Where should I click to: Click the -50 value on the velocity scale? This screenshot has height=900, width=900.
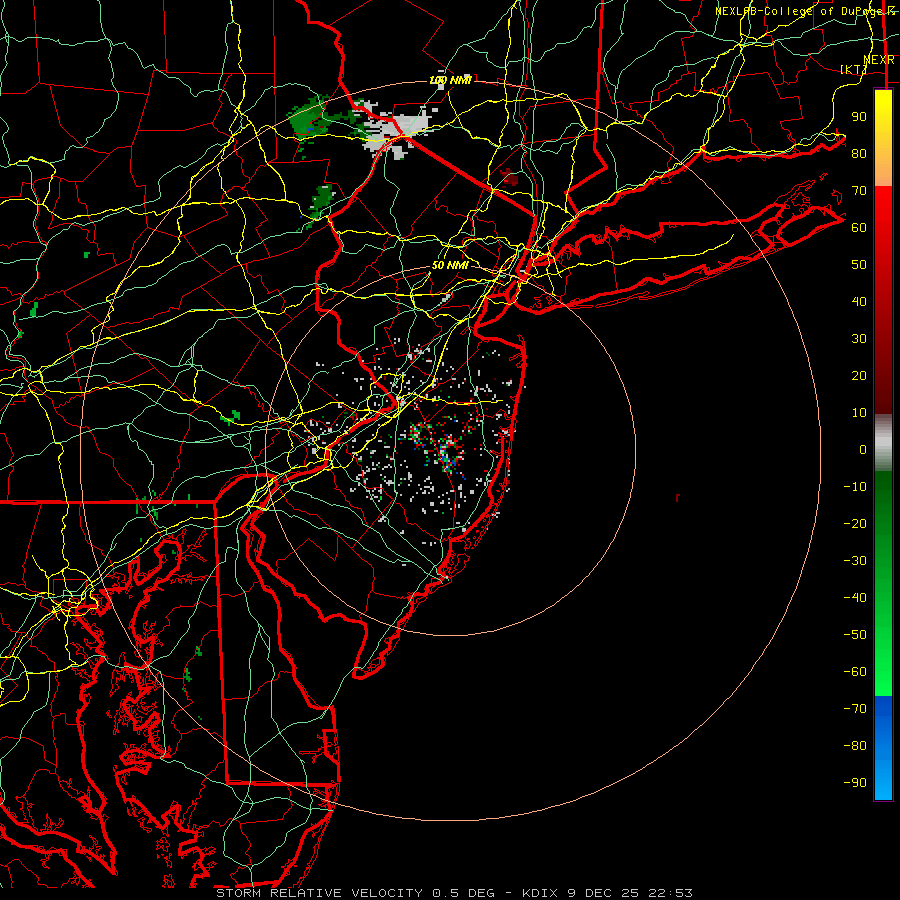pos(855,635)
